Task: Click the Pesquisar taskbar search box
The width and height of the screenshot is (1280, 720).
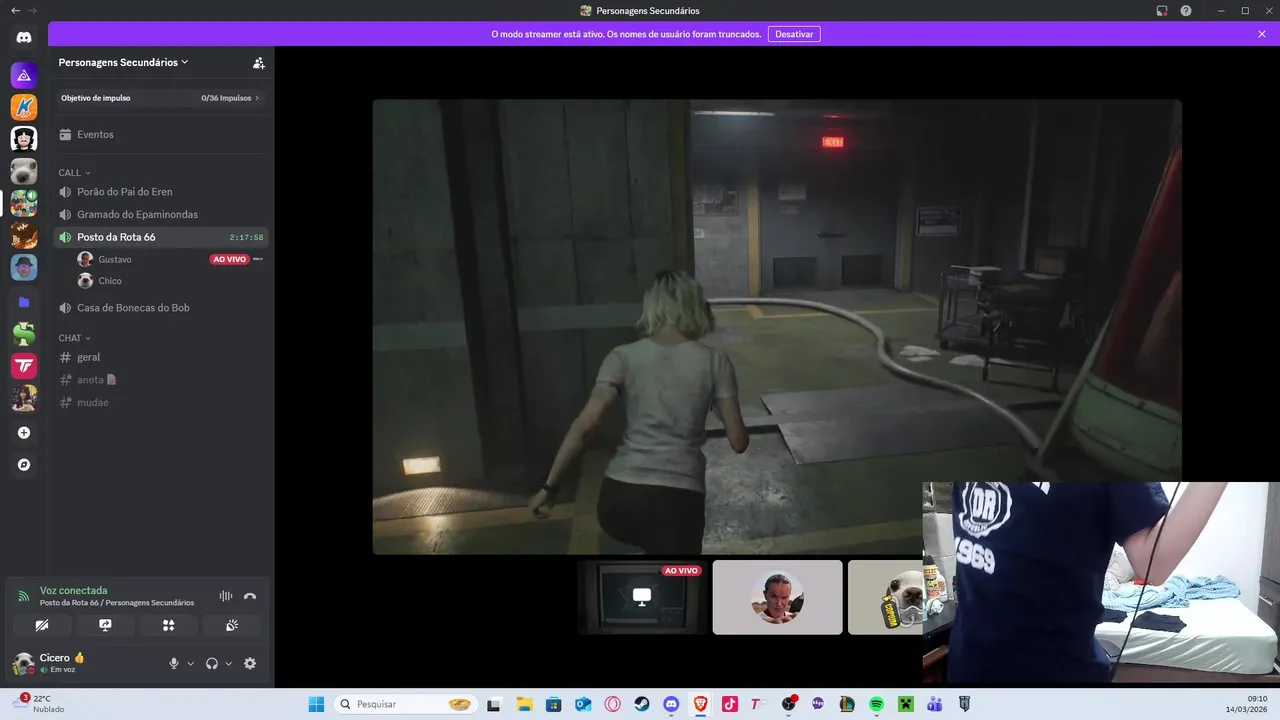Action: tap(405, 704)
